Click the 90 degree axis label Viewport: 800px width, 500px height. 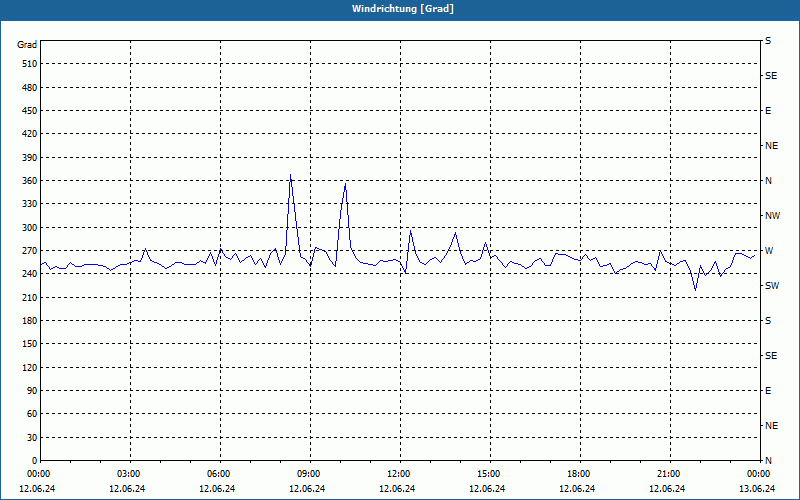point(32,391)
